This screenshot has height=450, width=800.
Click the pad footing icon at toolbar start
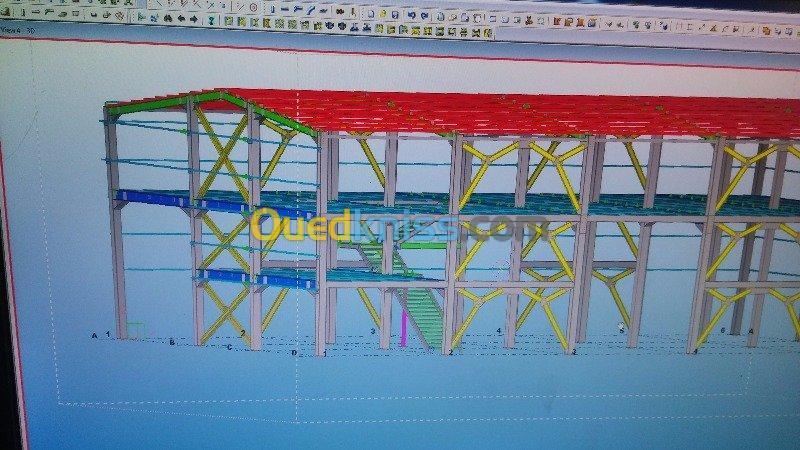[x=6, y=11]
